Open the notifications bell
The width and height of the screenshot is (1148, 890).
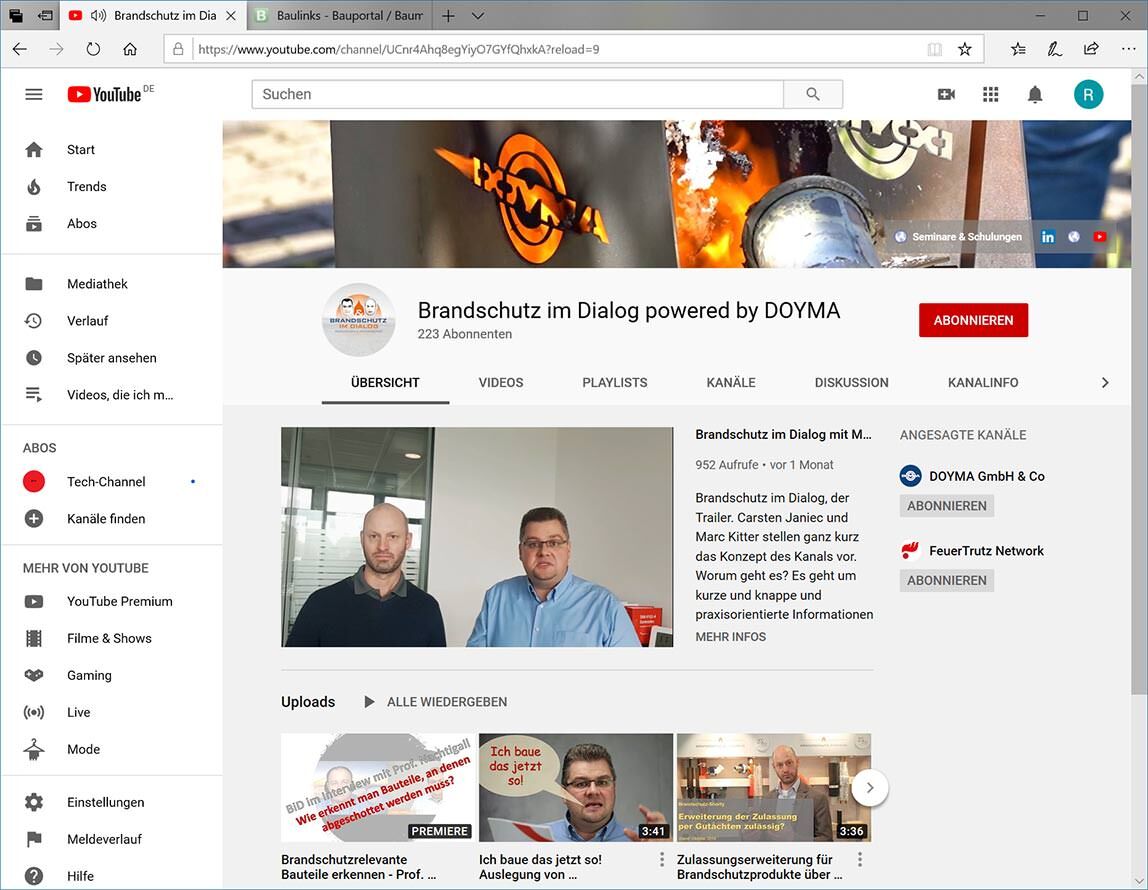tap(1035, 94)
